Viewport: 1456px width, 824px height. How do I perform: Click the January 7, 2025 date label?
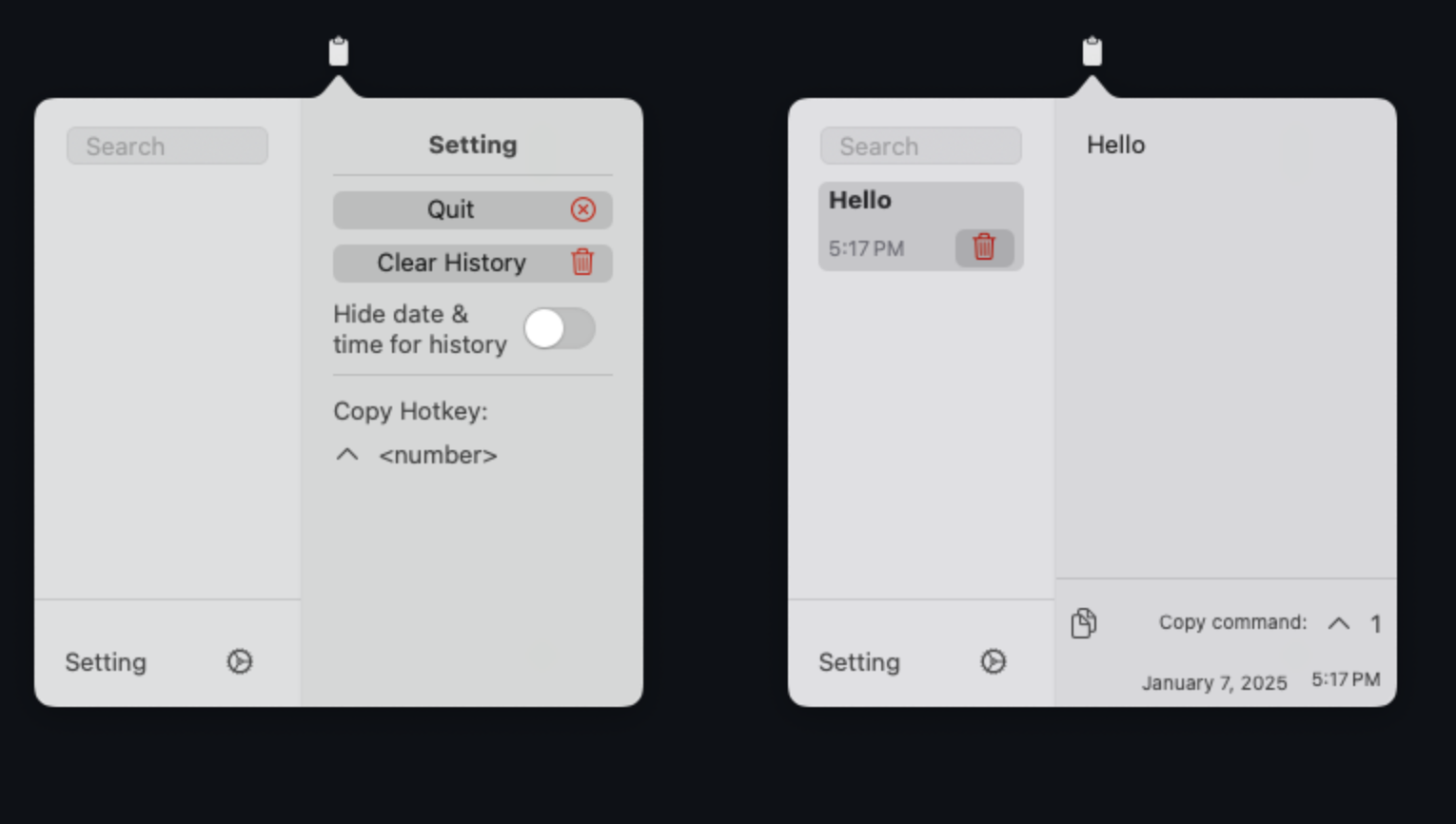click(1214, 683)
